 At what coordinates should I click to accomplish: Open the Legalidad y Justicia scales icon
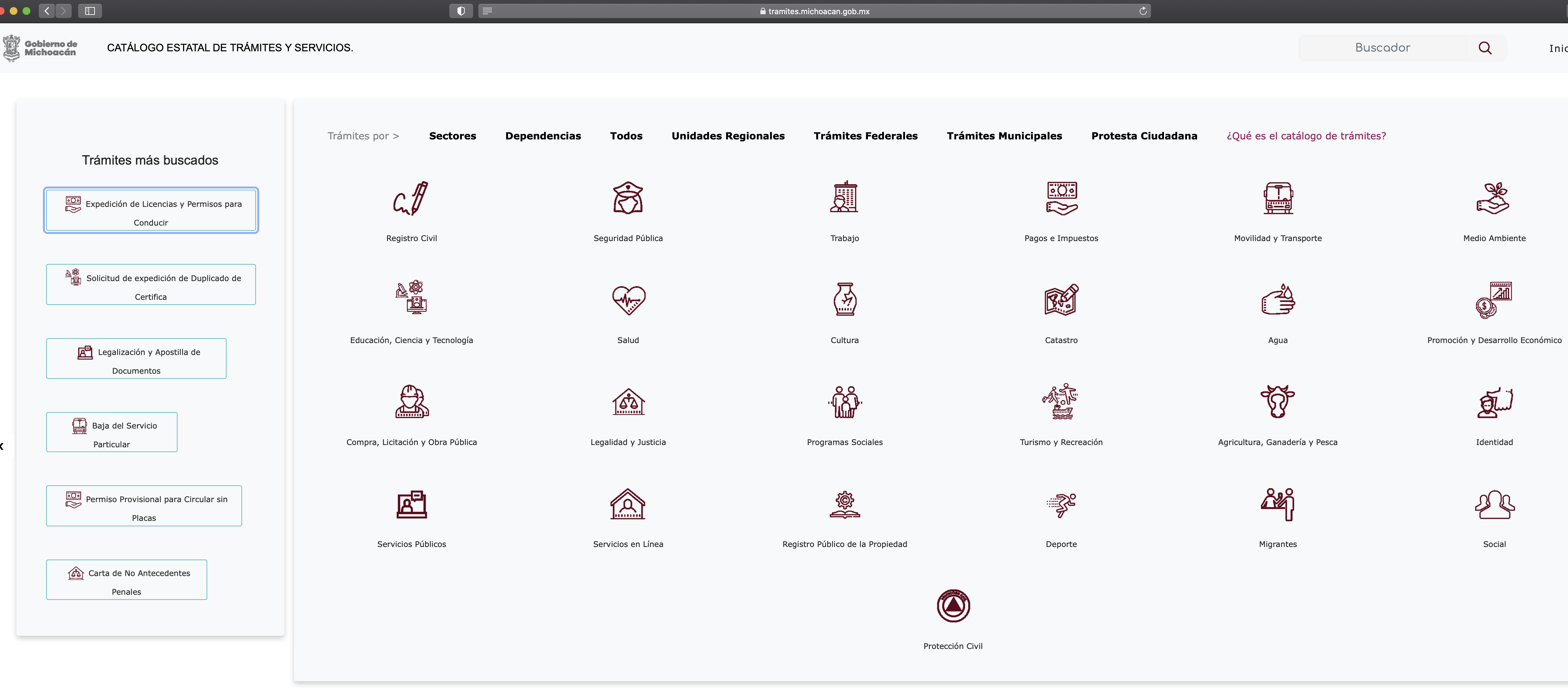tap(628, 402)
